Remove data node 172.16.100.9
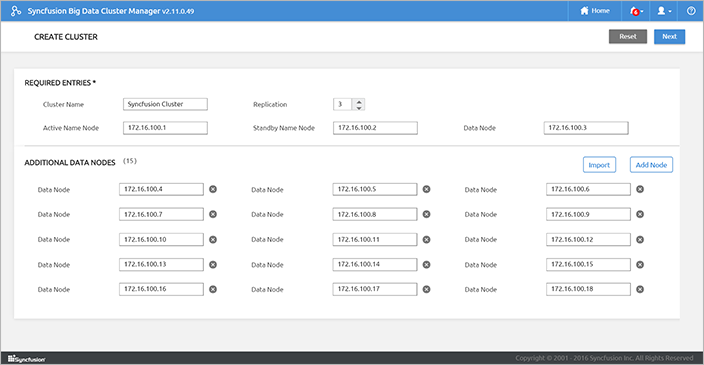 640,214
